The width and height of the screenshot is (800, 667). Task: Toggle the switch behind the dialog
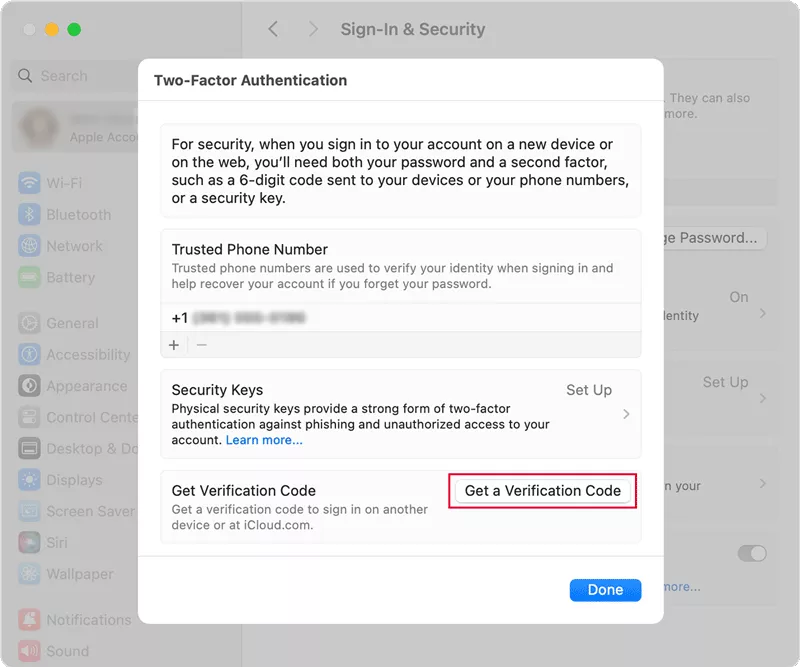[x=752, y=553]
